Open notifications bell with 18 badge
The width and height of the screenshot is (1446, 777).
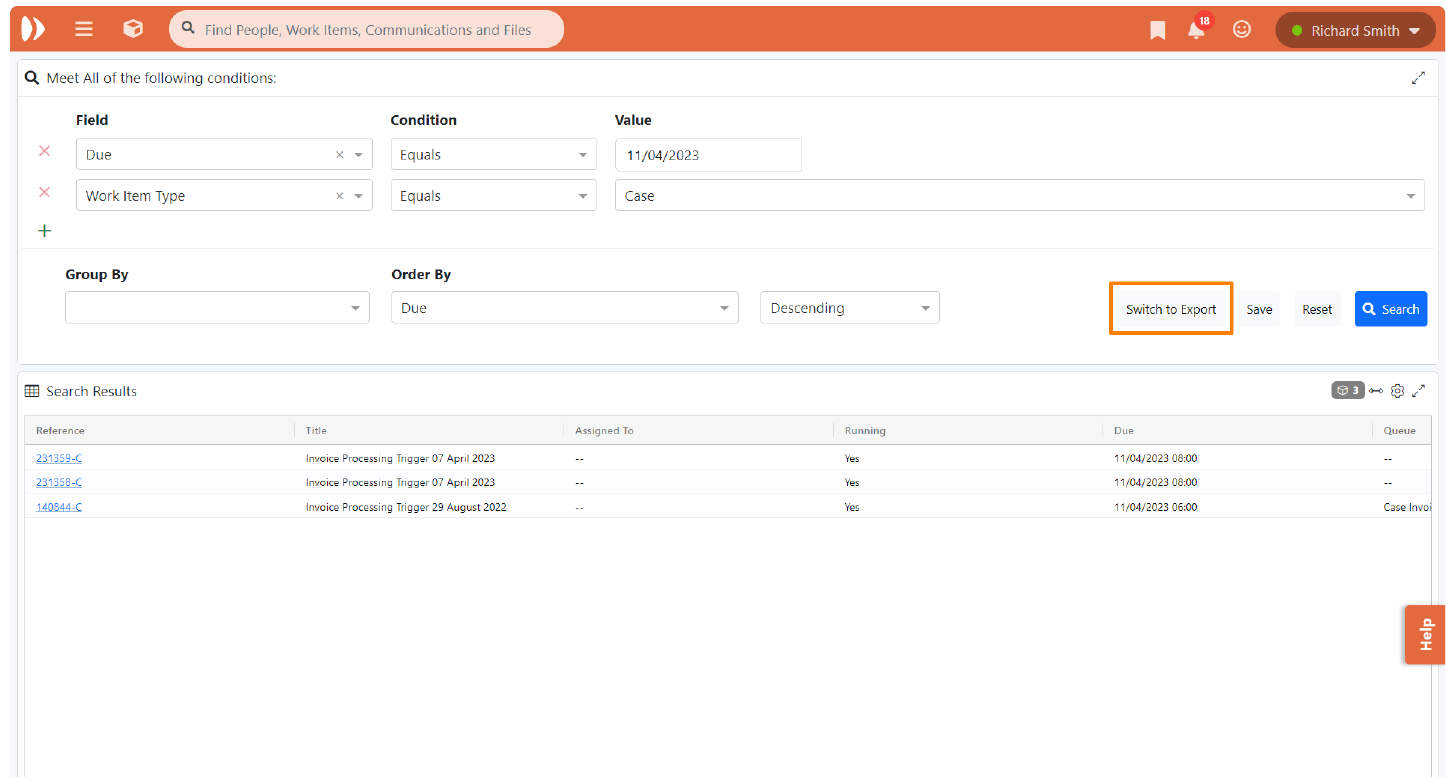1196,30
